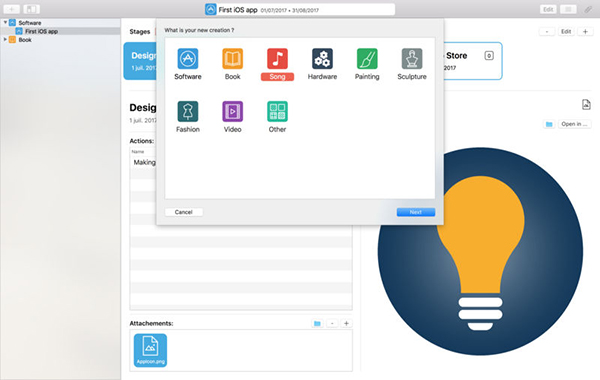Pick the Hardware creation type icon
This screenshot has width=600, height=380.
click(322, 59)
